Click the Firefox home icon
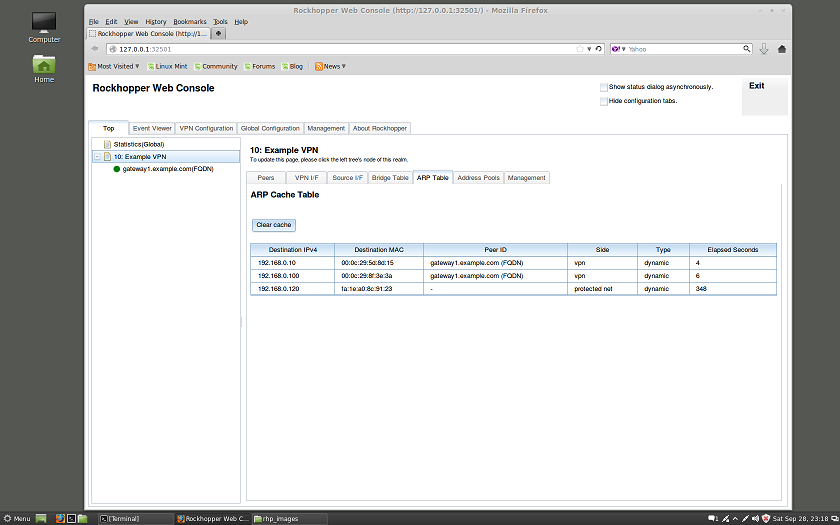This screenshot has width=840, height=525. 782,48
